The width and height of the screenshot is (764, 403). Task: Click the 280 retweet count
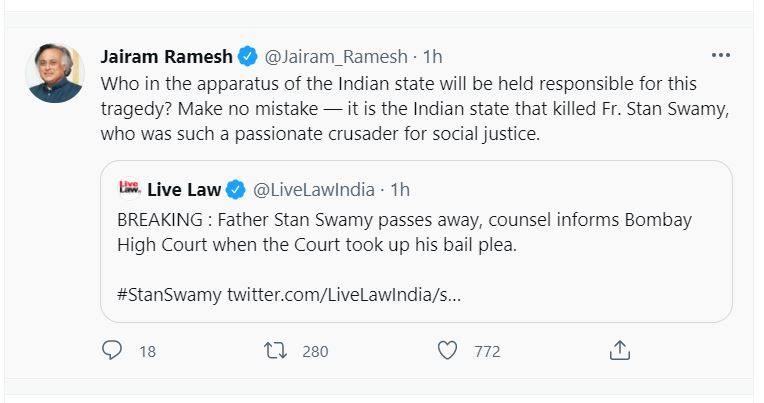point(315,351)
